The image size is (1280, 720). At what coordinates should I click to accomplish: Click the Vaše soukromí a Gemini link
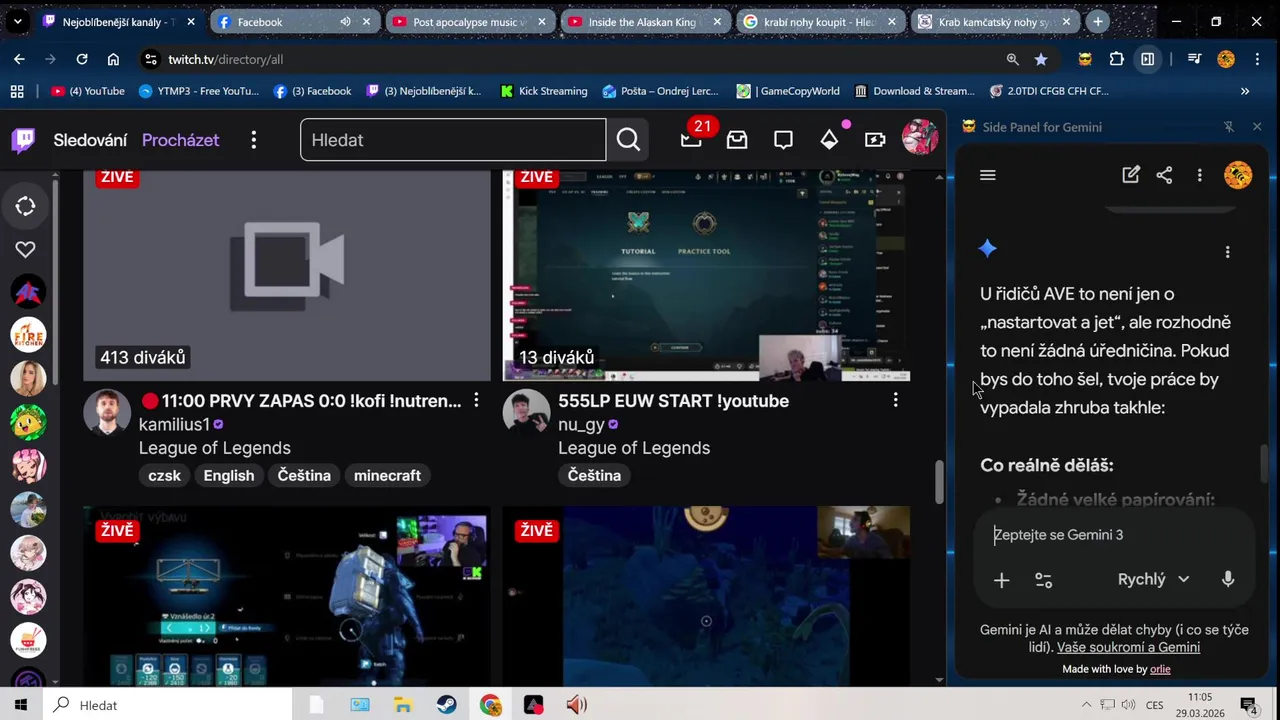coord(1128,647)
